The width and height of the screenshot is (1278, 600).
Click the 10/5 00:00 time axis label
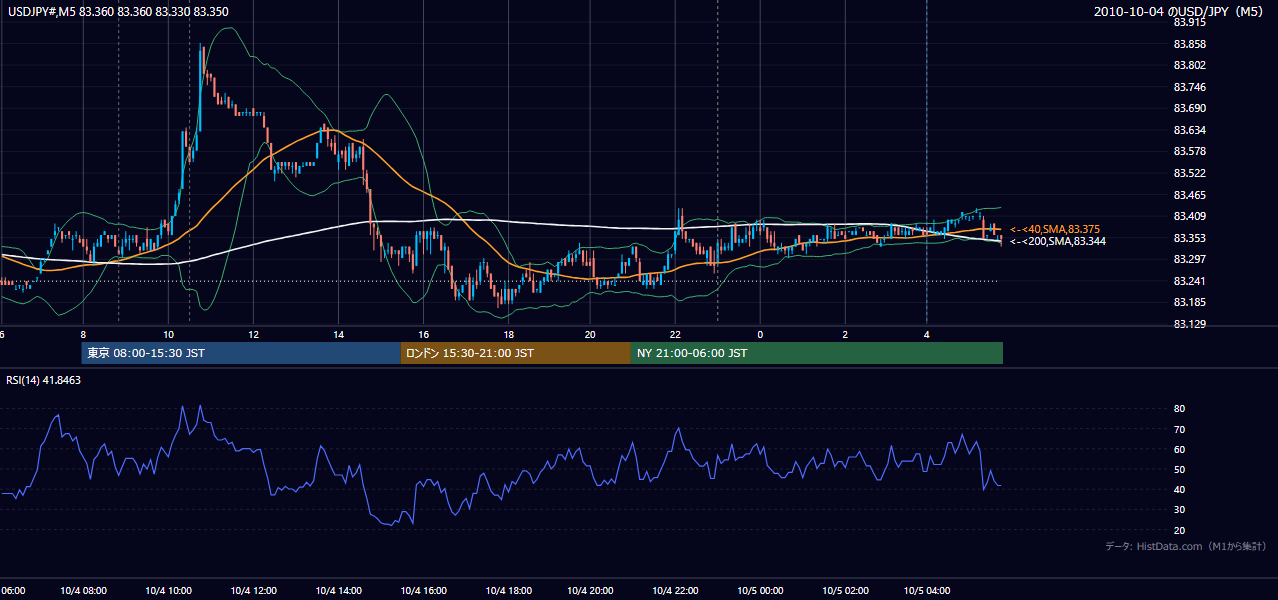760,590
